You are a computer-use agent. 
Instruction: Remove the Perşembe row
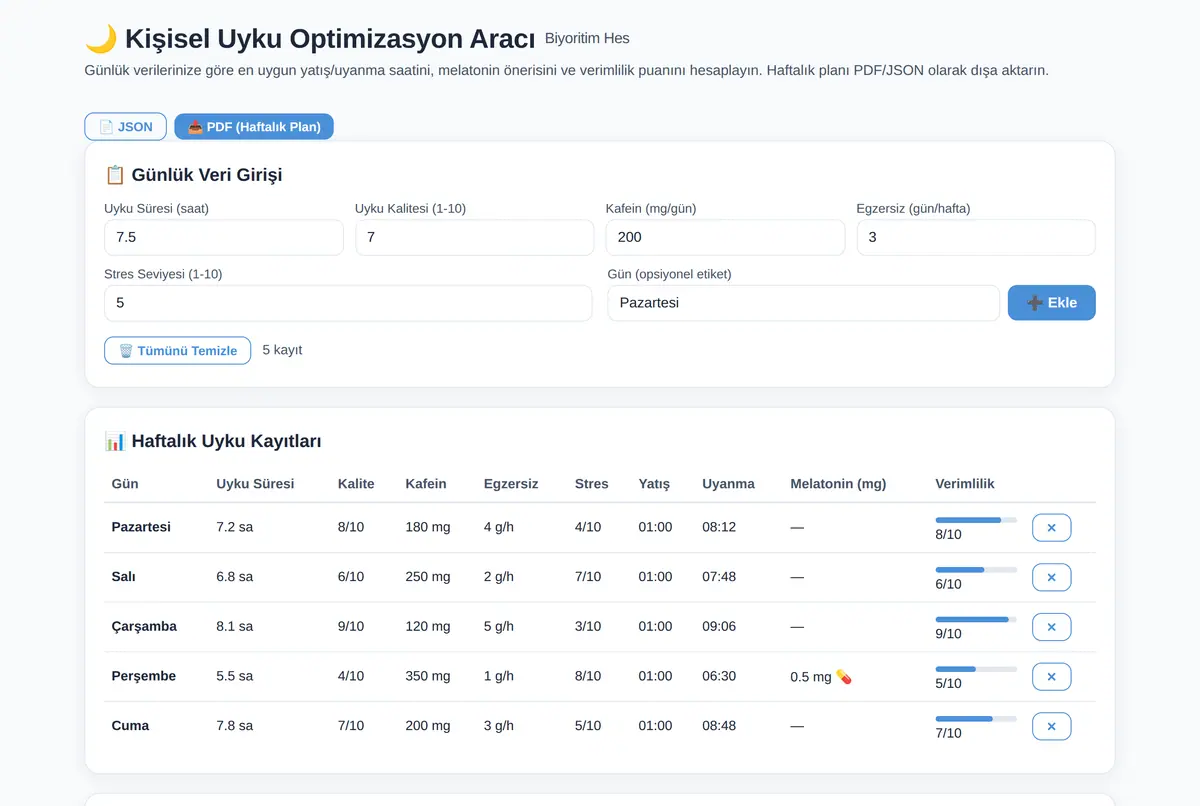(x=1051, y=677)
